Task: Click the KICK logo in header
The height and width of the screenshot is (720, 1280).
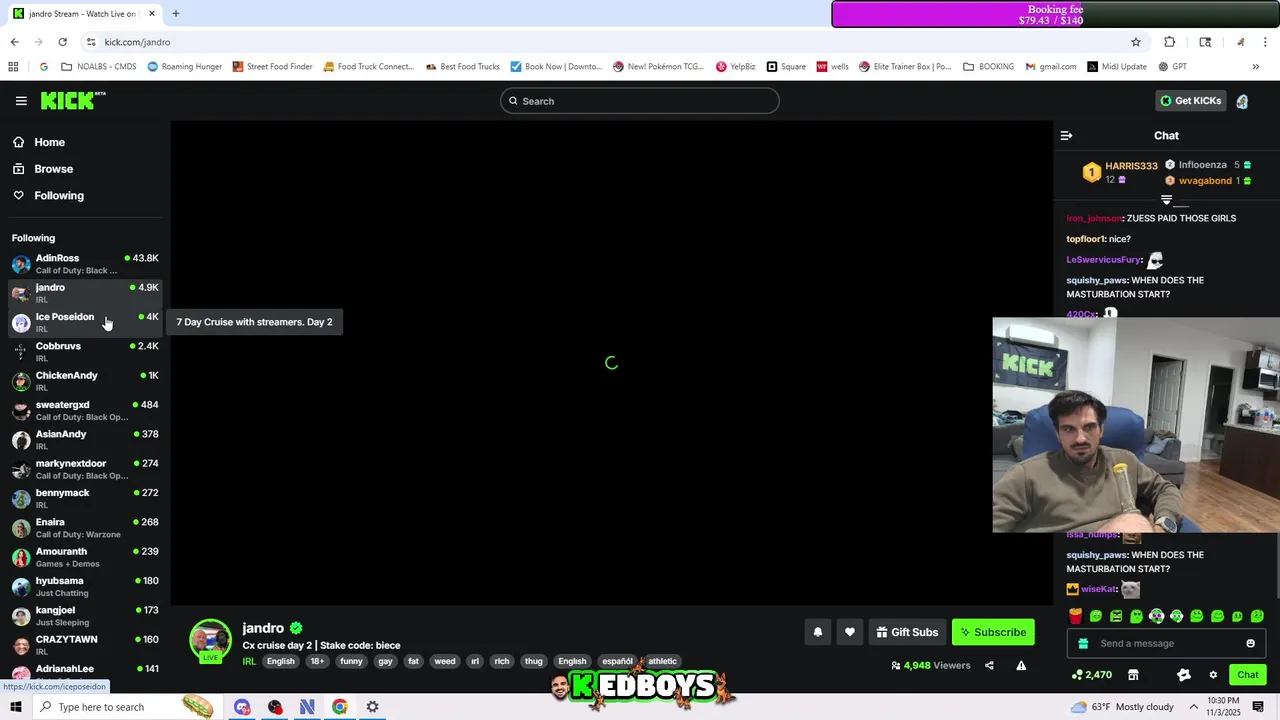Action: tap(72, 100)
